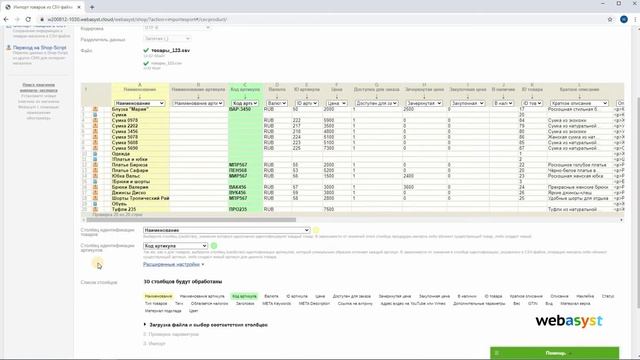Click the category icon in the Платья и юбки row

click(95, 159)
